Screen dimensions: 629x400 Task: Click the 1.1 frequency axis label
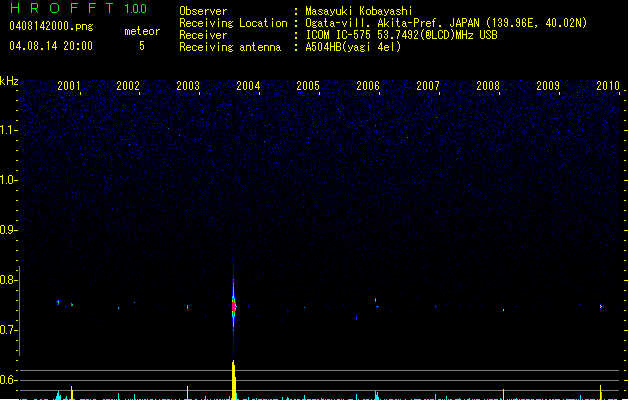tap(8, 130)
